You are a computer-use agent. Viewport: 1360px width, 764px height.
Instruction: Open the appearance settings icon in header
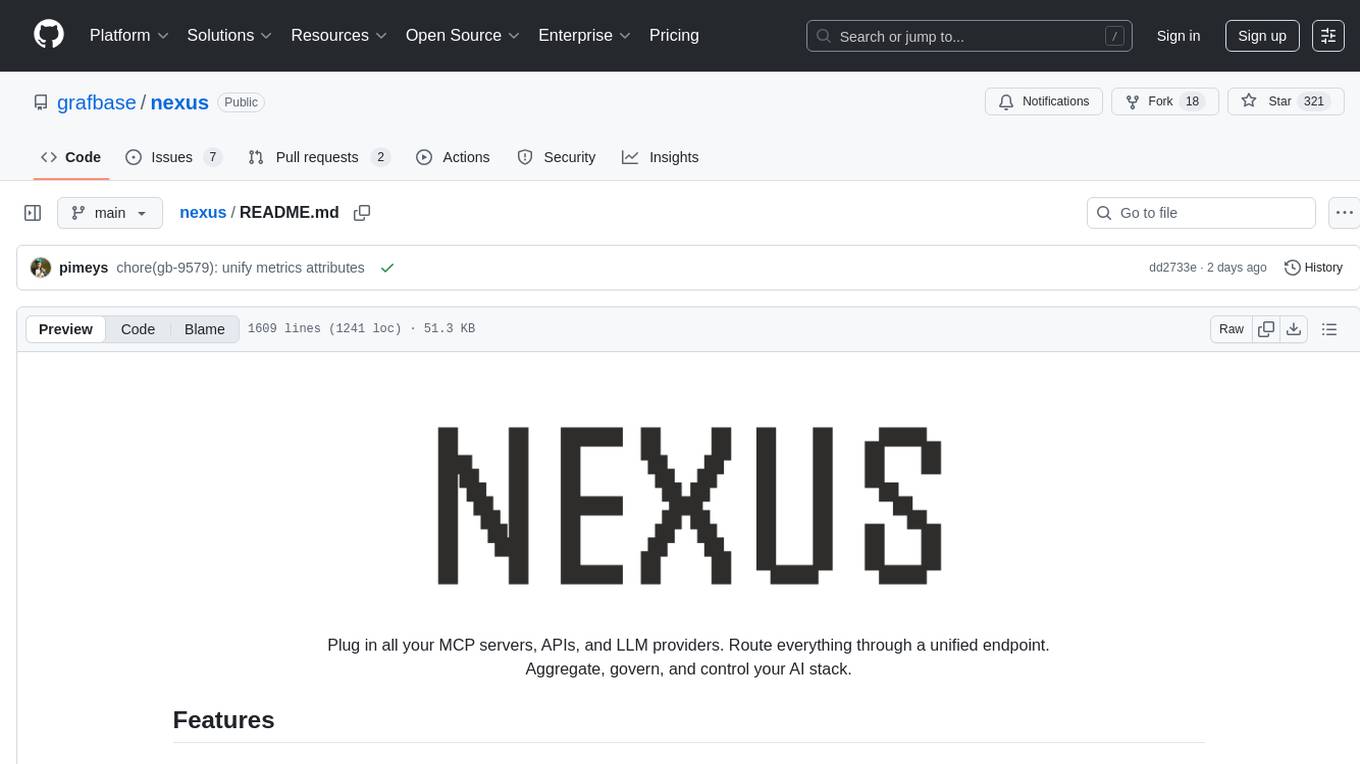(x=1328, y=36)
